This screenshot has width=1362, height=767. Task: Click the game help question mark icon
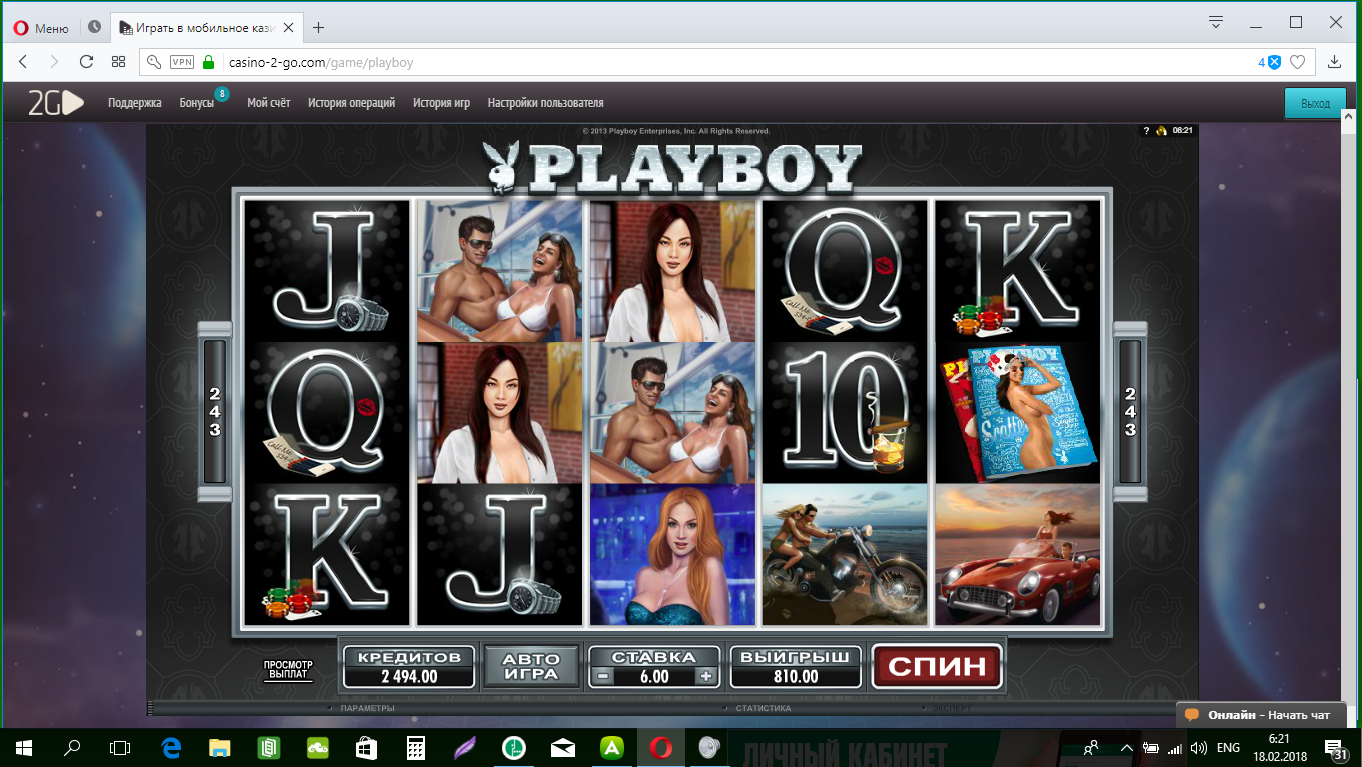click(1146, 130)
